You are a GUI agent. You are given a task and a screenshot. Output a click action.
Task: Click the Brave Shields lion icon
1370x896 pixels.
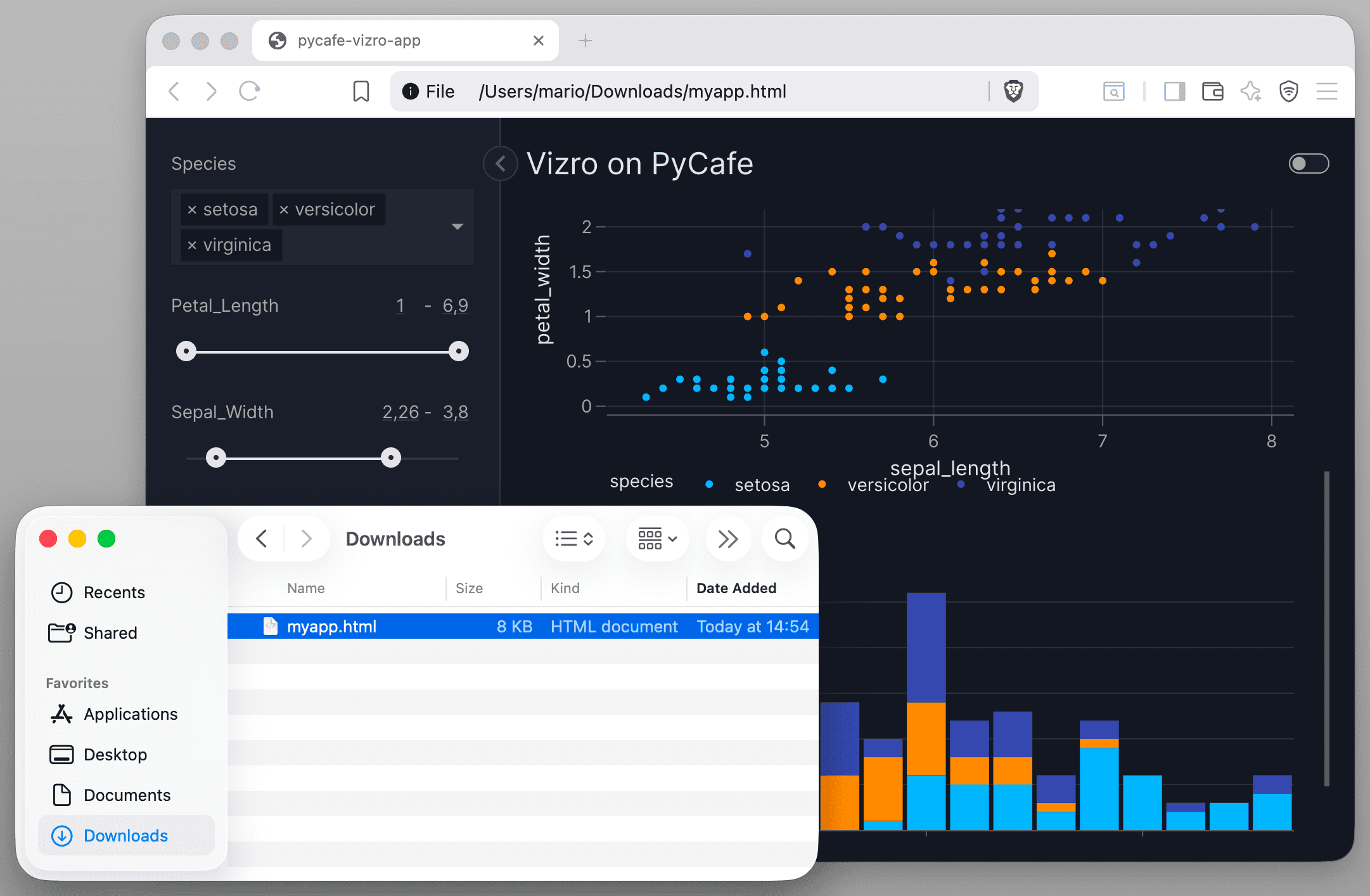coord(1013,91)
